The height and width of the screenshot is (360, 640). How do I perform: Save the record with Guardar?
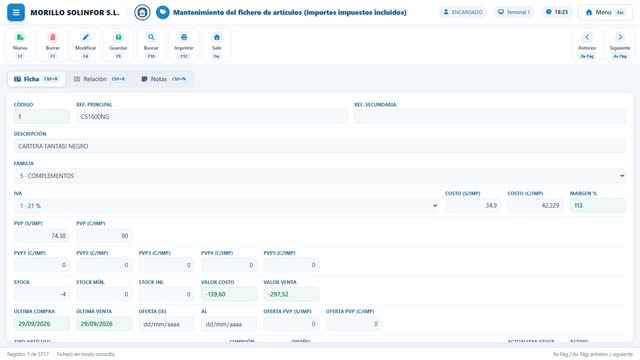click(118, 46)
